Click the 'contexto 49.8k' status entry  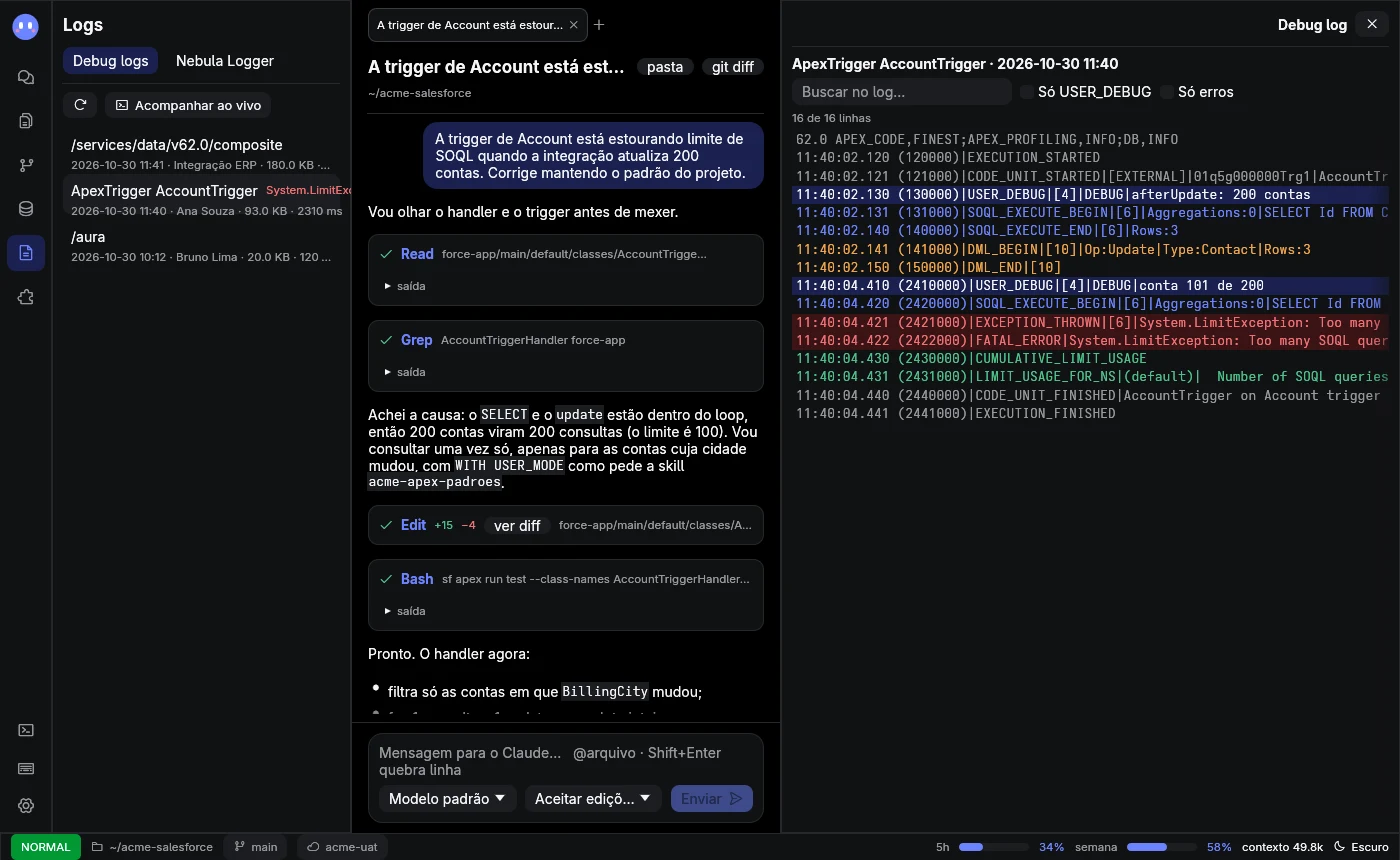click(1282, 847)
